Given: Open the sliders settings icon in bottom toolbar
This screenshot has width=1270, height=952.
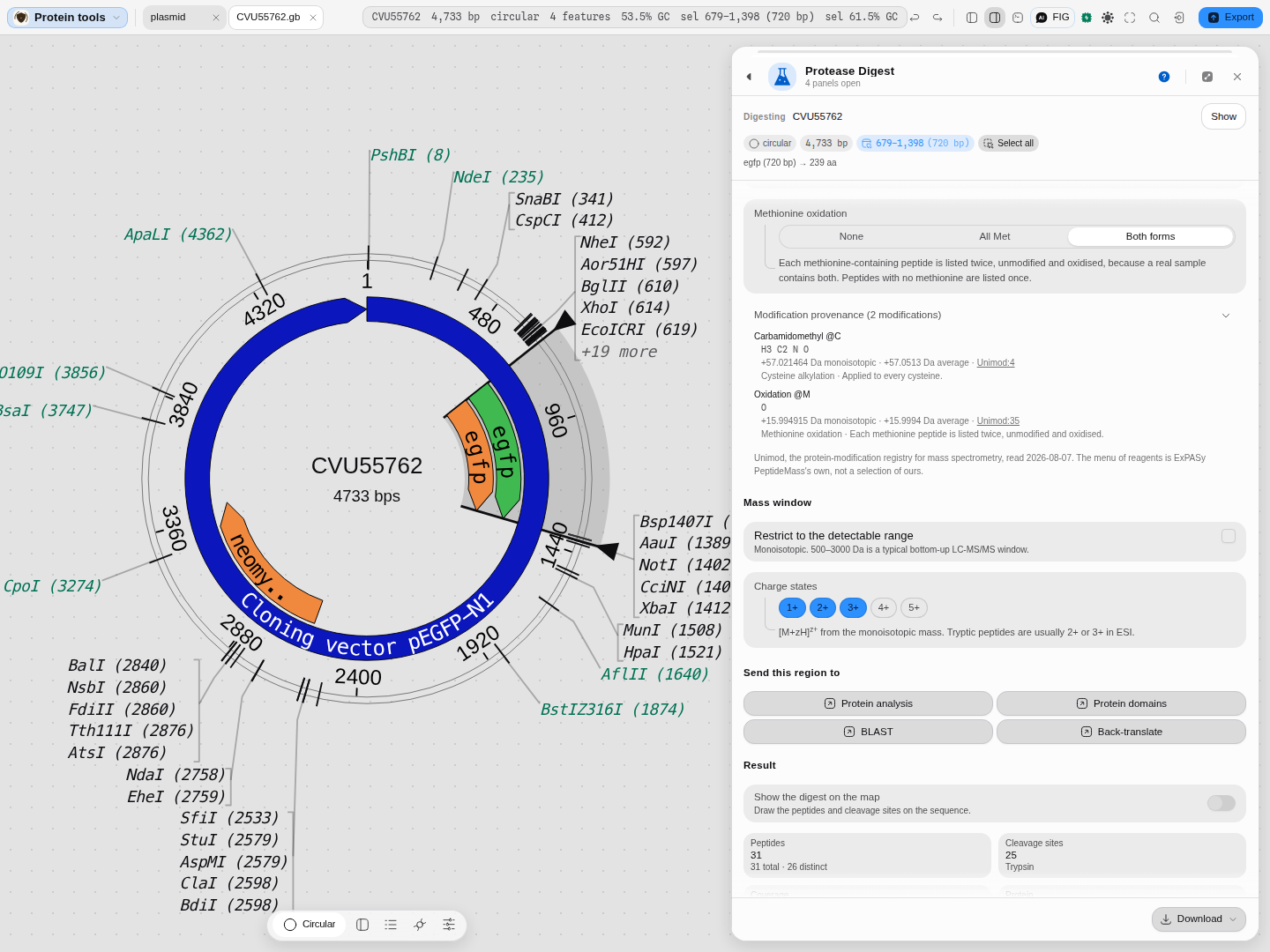Looking at the screenshot, I should click(x=449, y=925).
